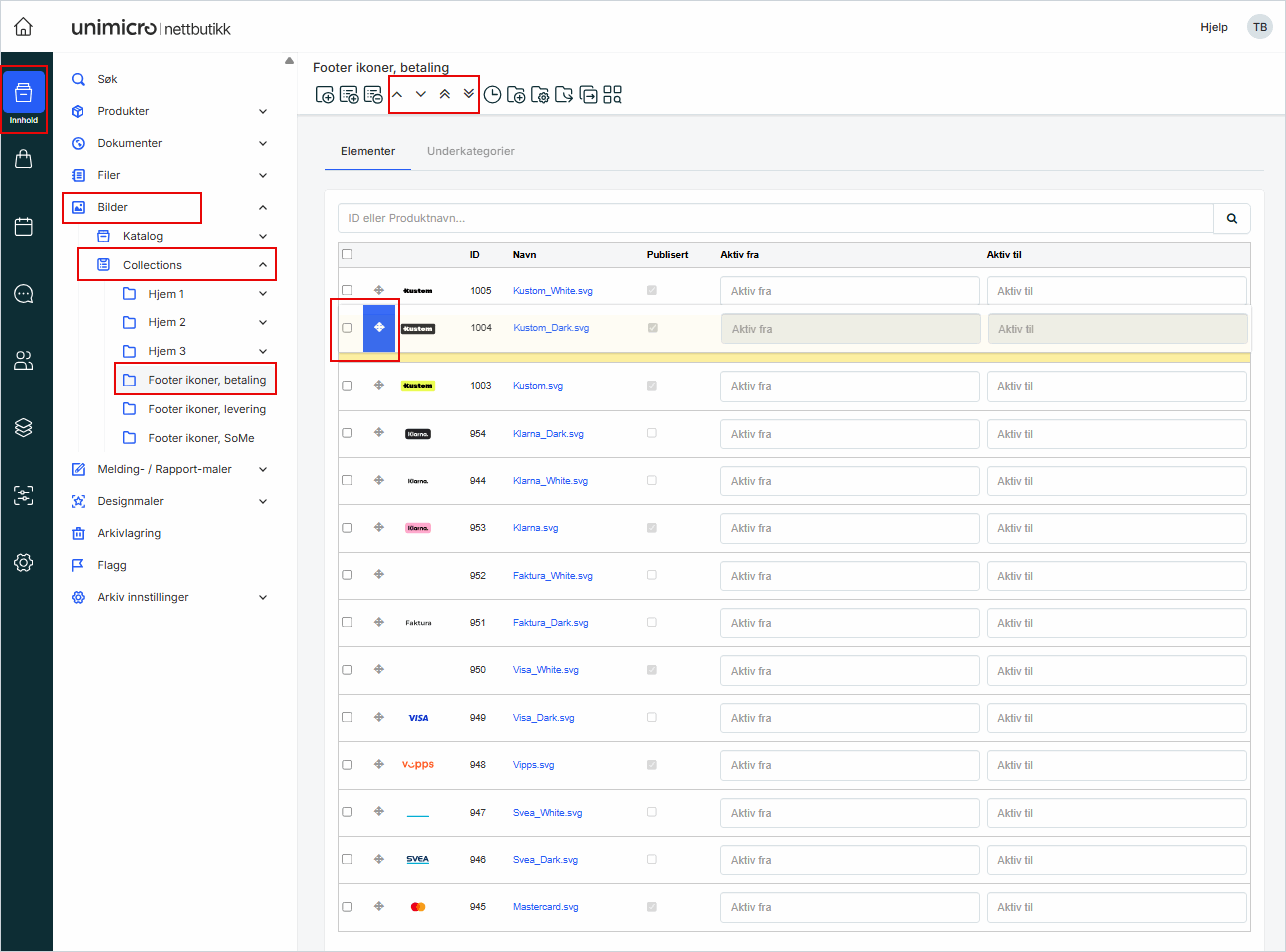Click the magnifier search button beside ID field
This screenshot has height=952, width=1286.
tap(1231, 218)
